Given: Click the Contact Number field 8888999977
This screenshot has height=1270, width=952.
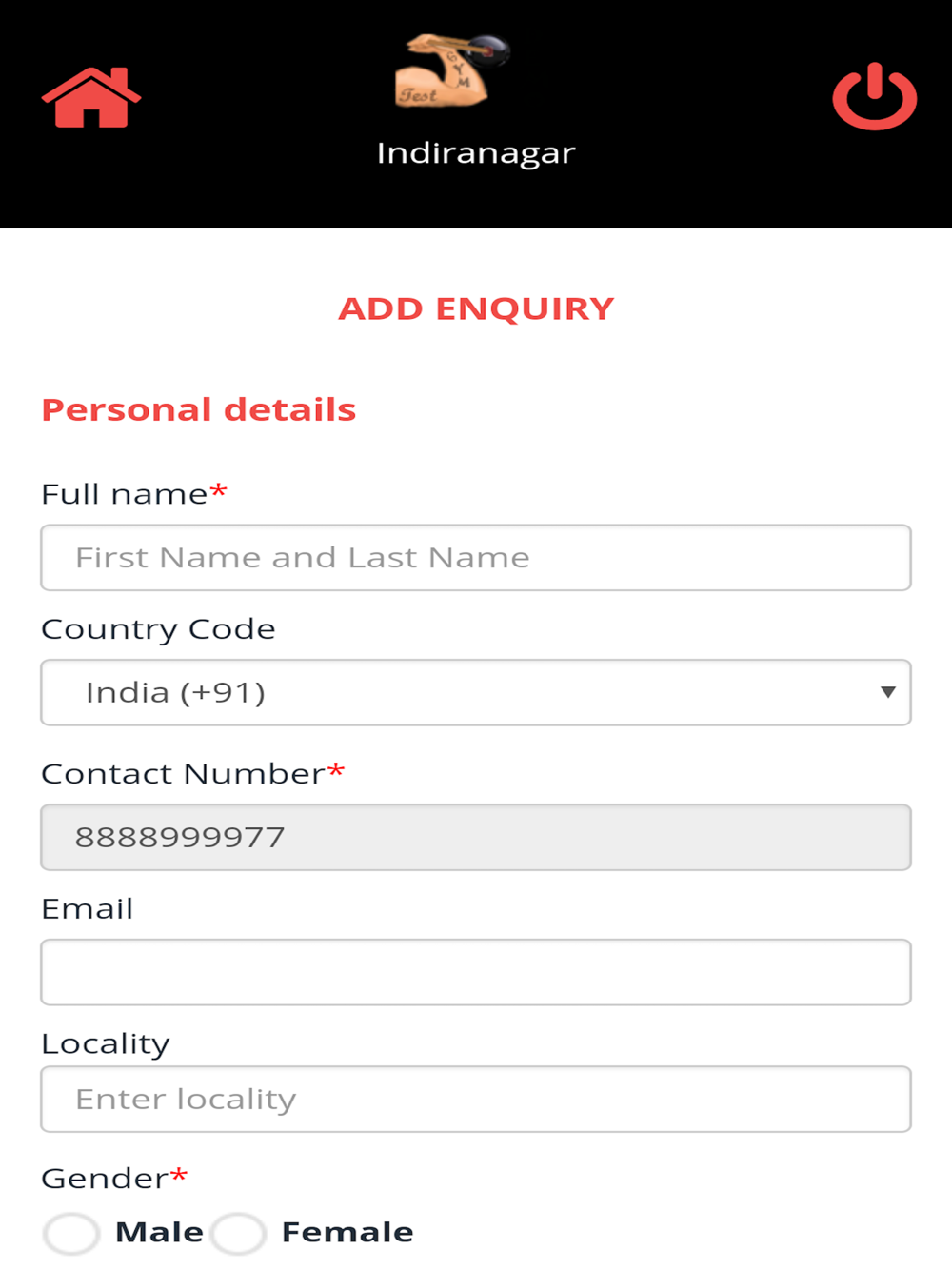Looking at the screenshot, I should [x=476, y=838].
